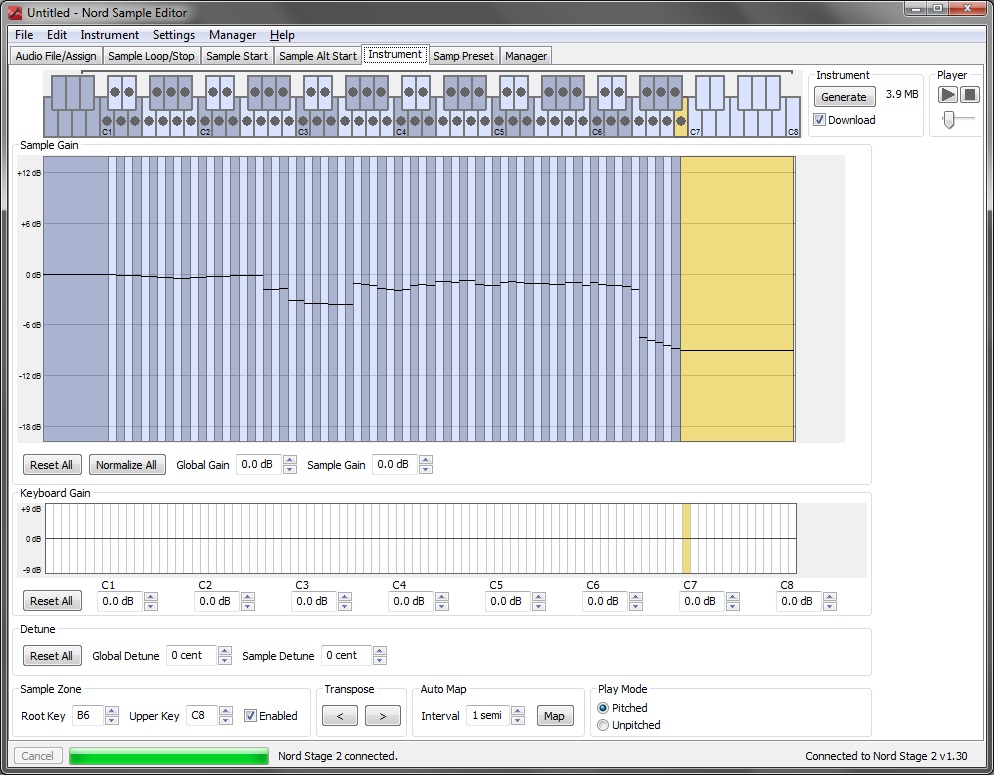The height and width of the screenshot is (775, 994).
Task: Select the Unpitched play mode
Action: 603,725
